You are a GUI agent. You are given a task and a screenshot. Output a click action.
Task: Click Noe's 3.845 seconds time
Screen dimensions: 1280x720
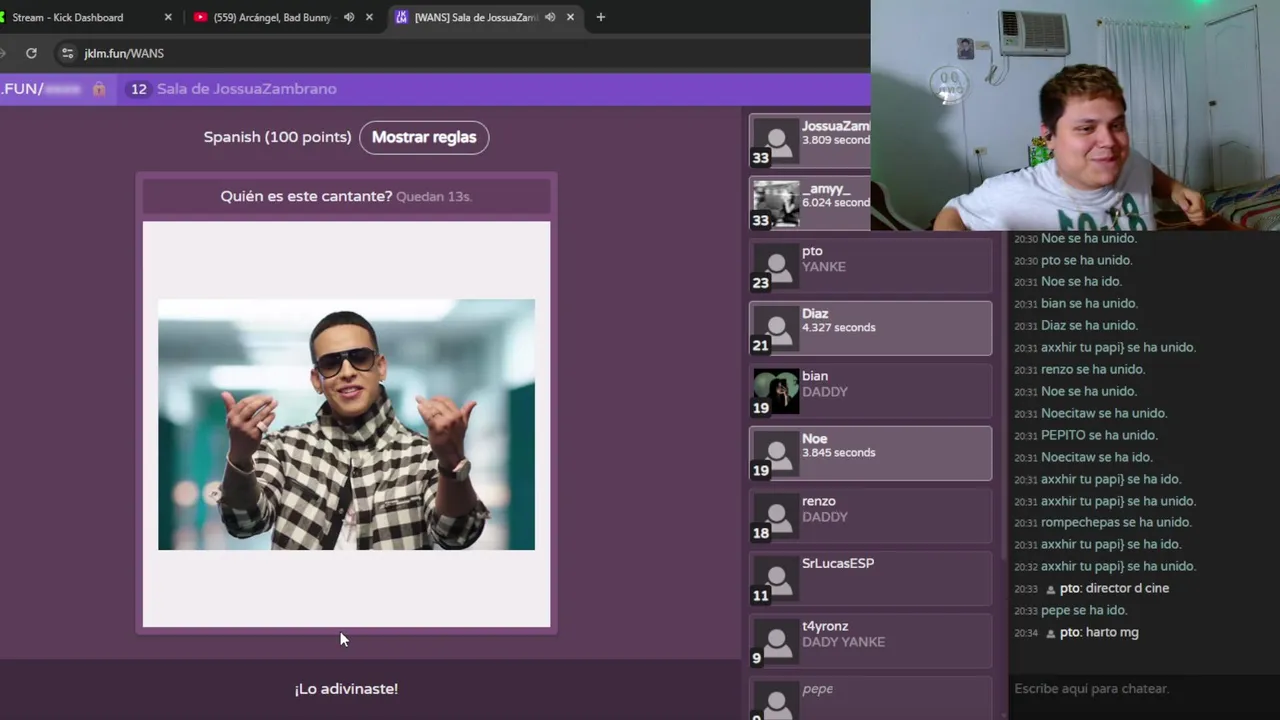tap(838, 453)
